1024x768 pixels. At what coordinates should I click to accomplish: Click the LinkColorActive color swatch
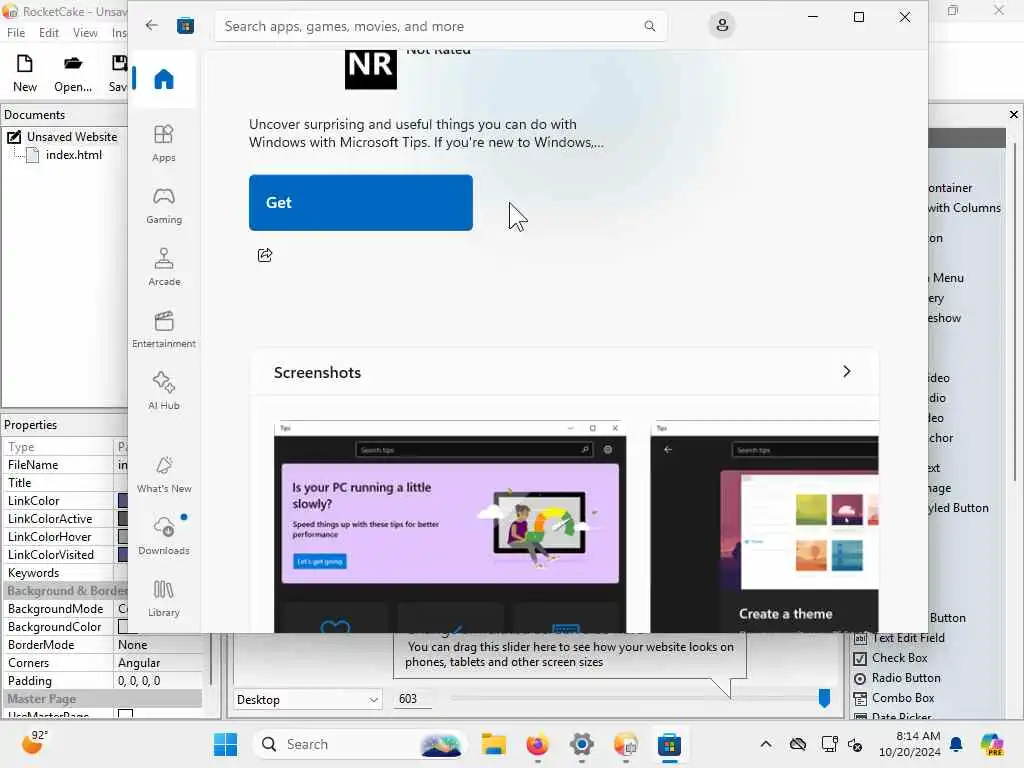click(x=123, y=519)
